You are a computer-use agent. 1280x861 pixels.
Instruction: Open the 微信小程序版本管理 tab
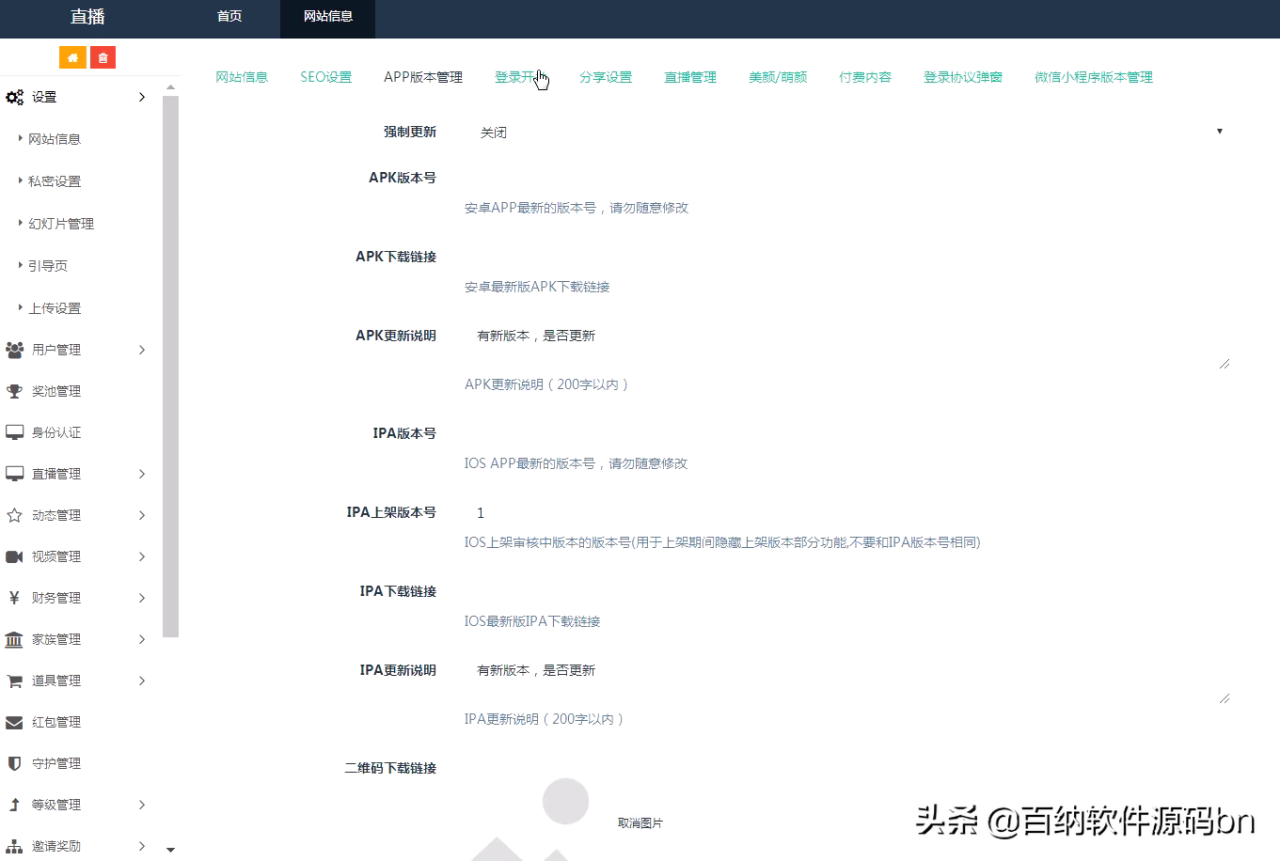click(x=1094, y=77)
